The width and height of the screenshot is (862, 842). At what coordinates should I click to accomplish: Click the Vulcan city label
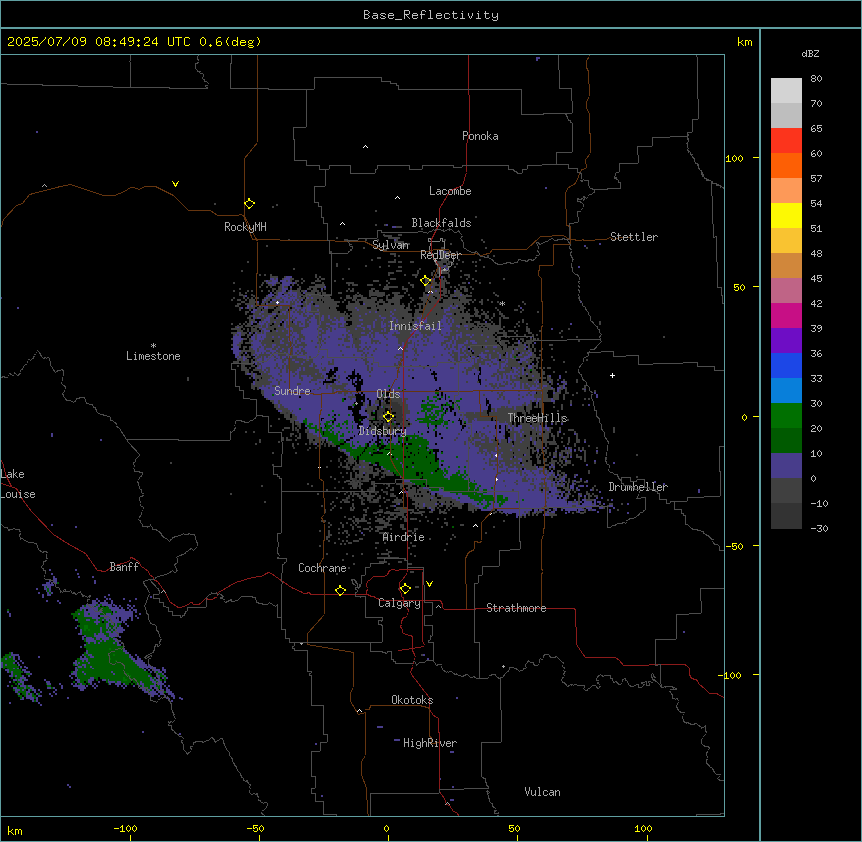coord(543,791)
